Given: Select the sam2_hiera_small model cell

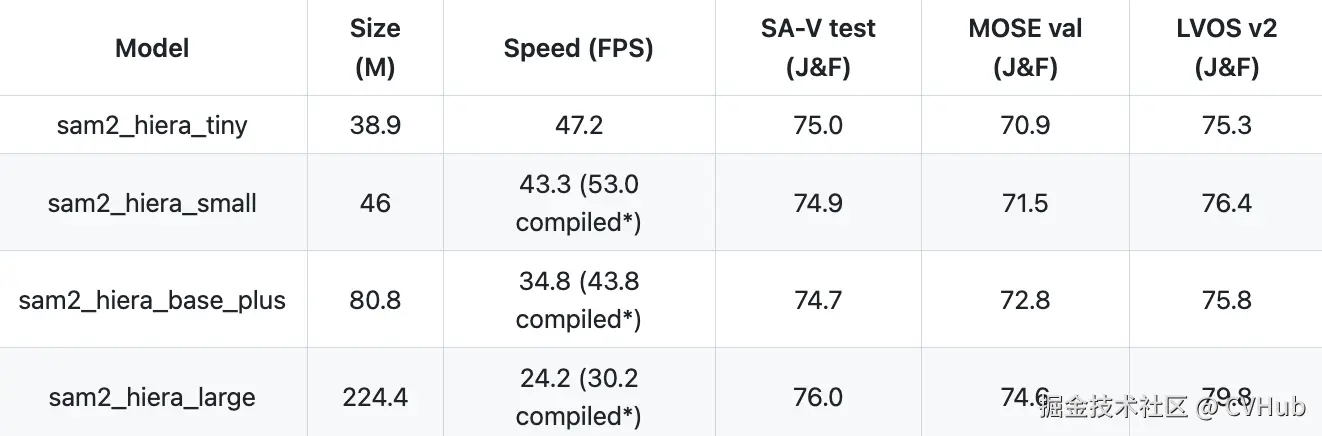Looking at the screenshot, I should [x=152, y=203].
